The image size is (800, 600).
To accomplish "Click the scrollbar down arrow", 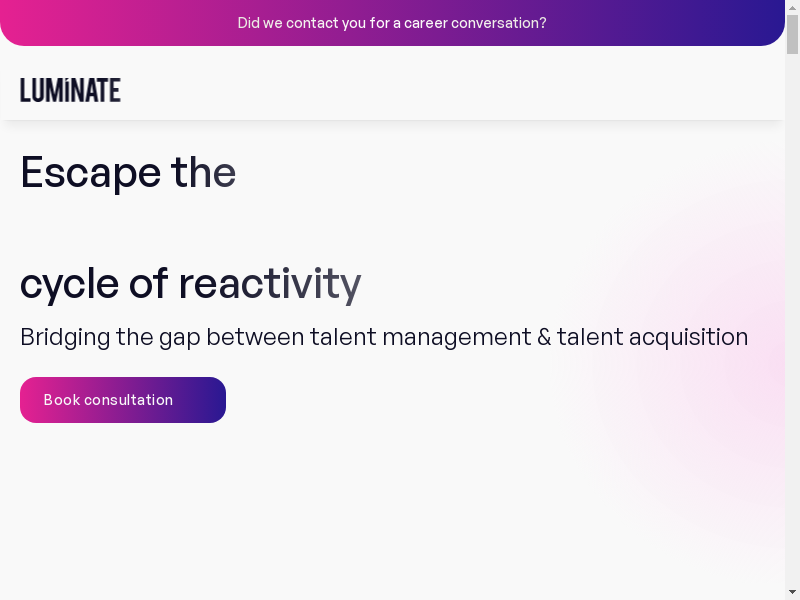I will click(x=792, y=592).
